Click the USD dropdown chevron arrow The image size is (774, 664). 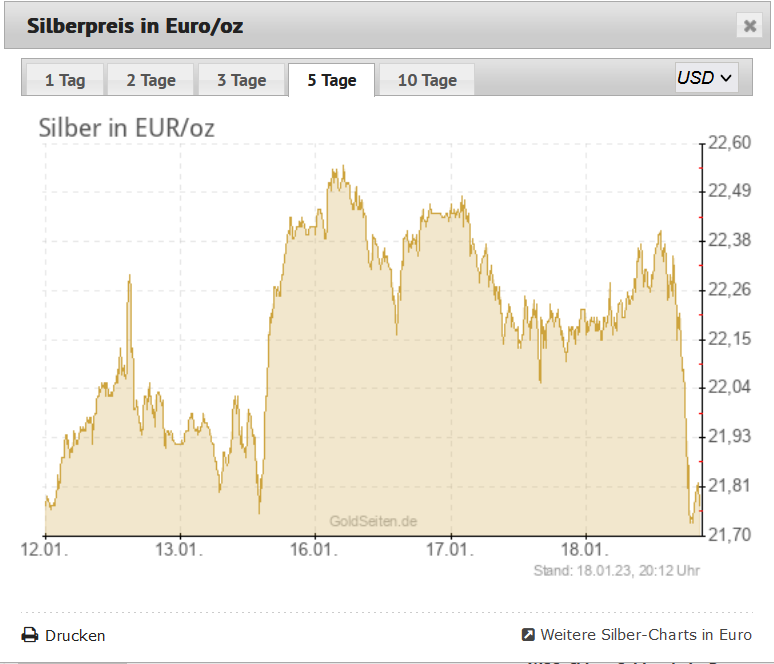tap(726, 78)
